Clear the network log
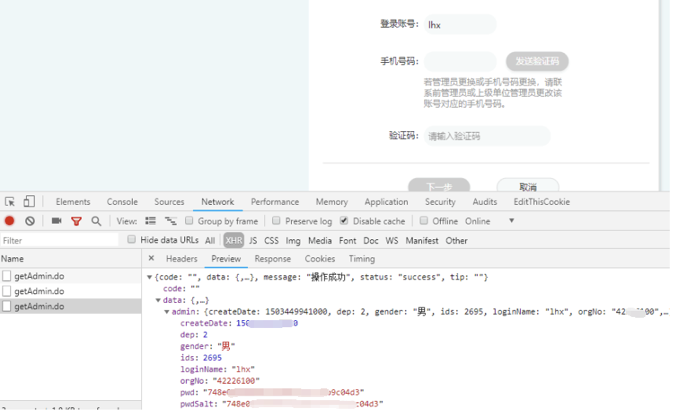The image size is (691, 412). click(30, 221)
